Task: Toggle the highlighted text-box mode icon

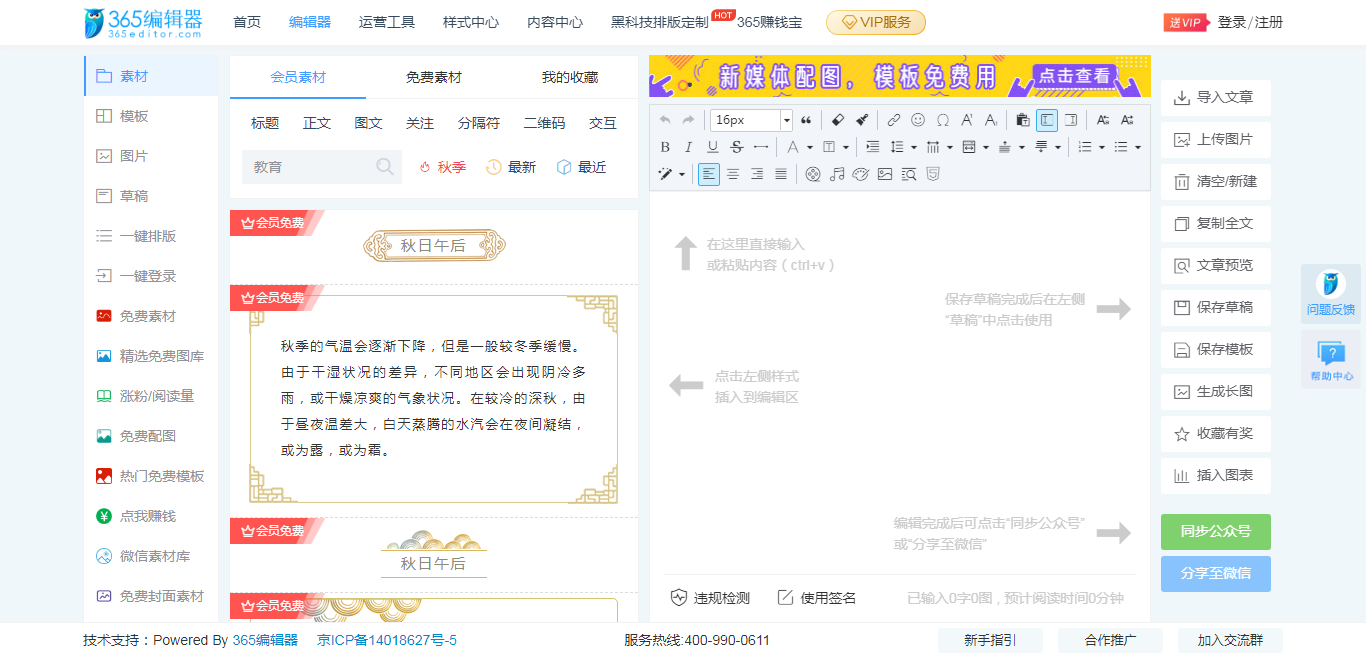Action: 1049,120
